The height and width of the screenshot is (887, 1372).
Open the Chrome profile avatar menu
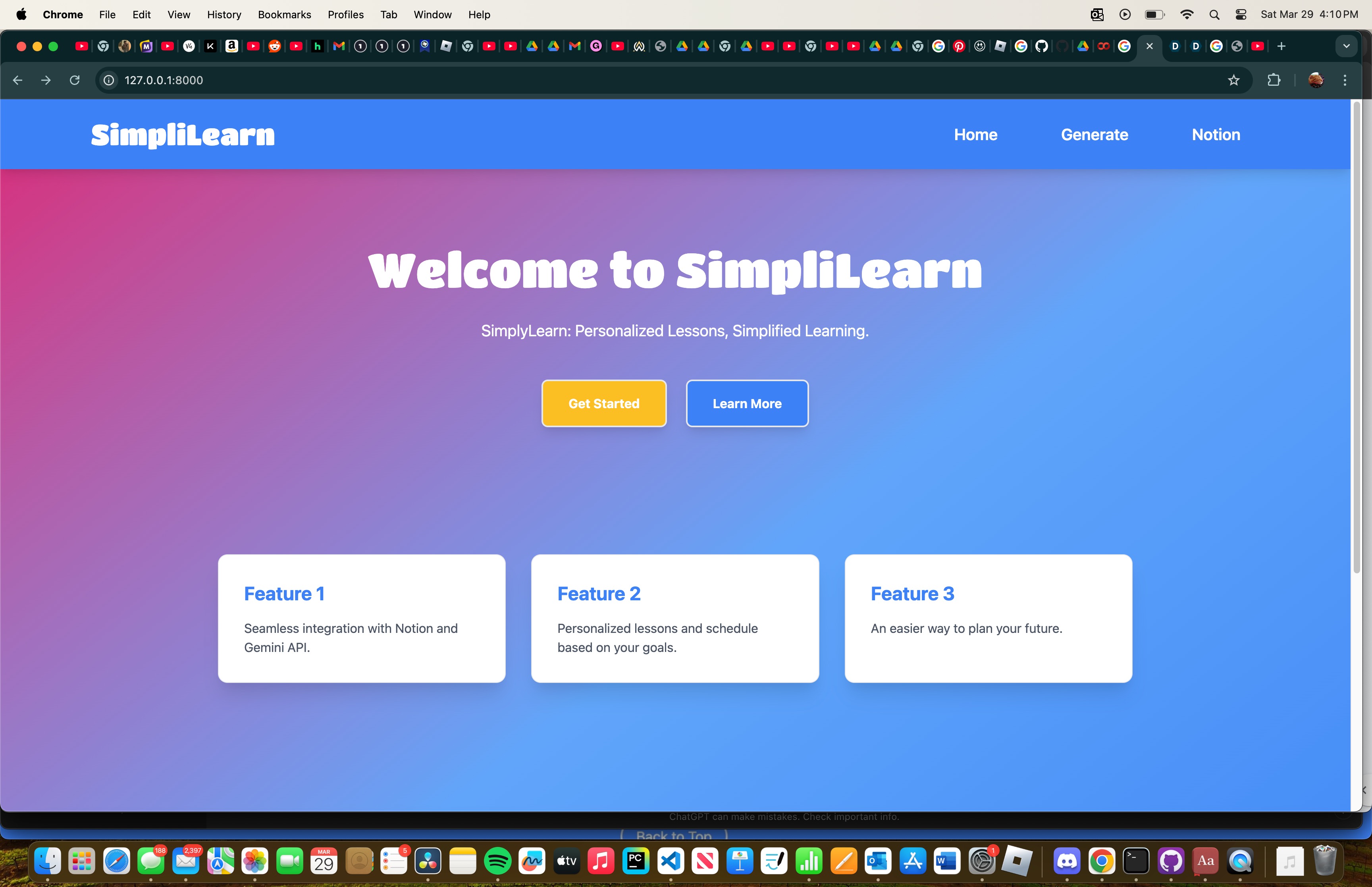pyautogui.click(x=1316, y=80)
